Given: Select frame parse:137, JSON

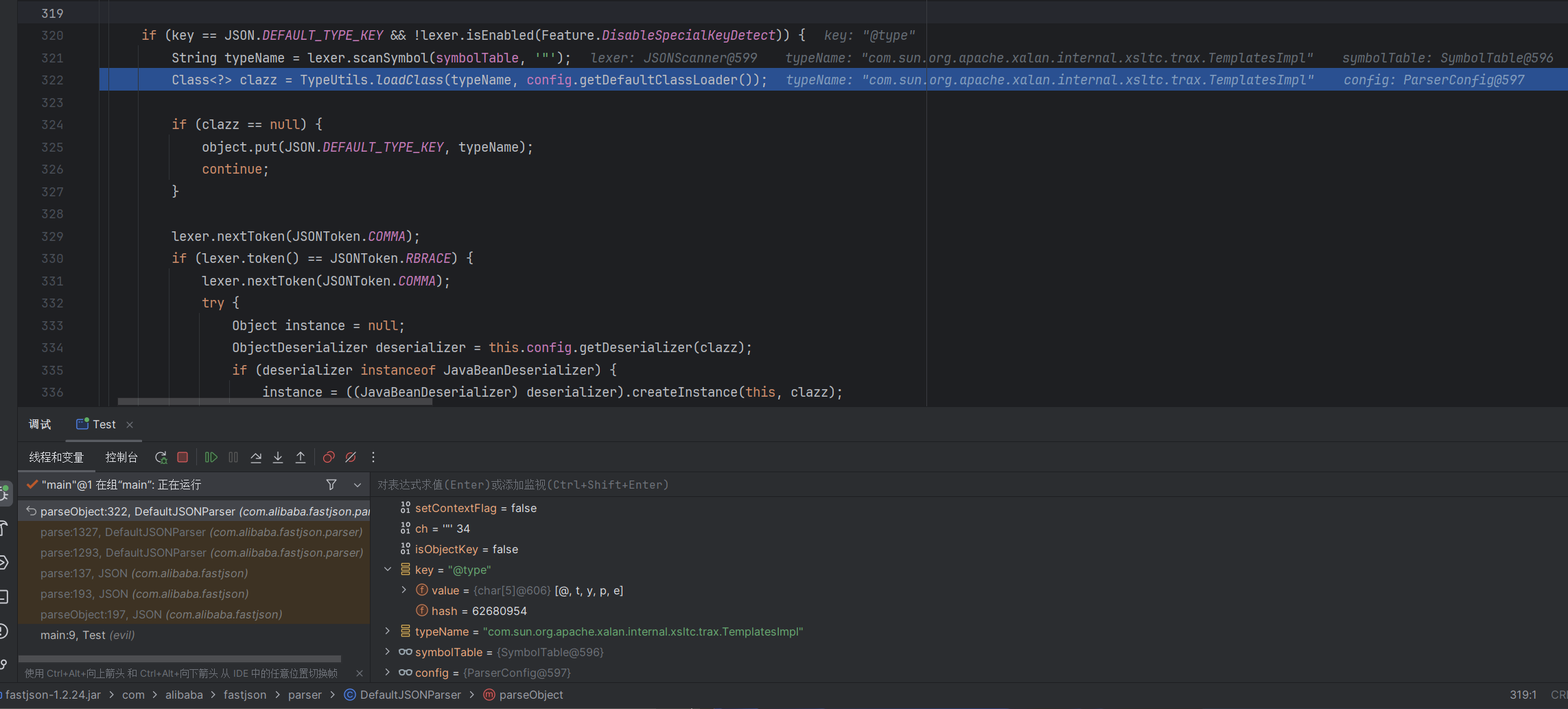Looking at the screenshot, I should click(x=194, y=573).
